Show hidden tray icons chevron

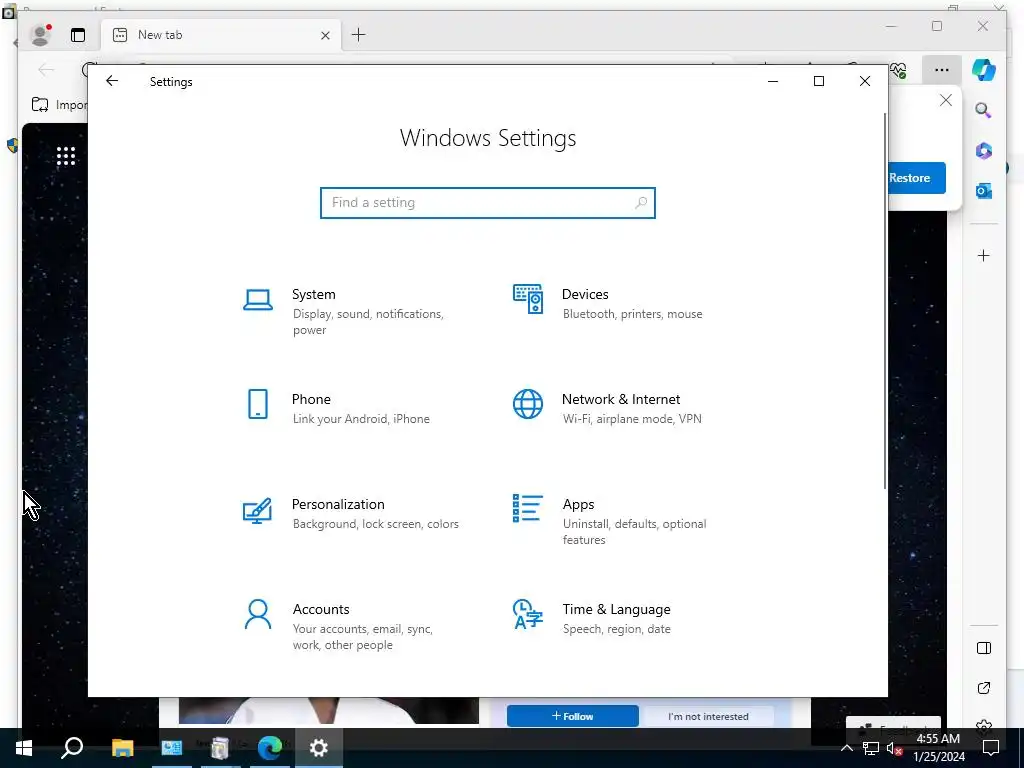tap(846, 748)
